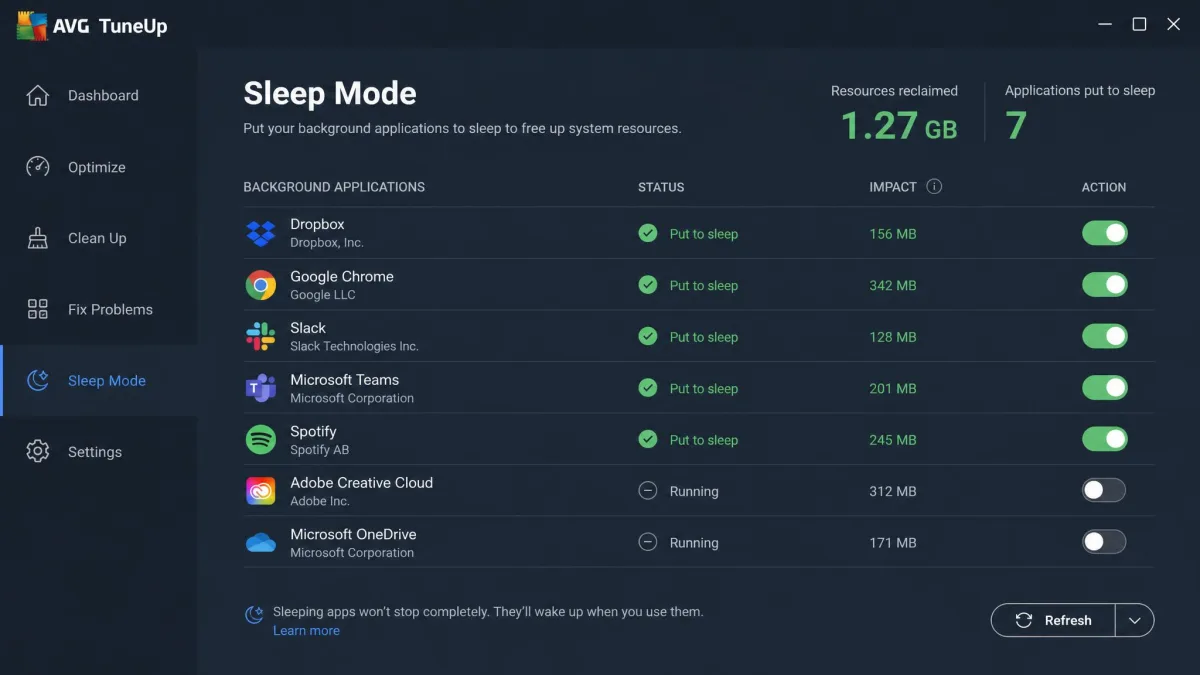Click the Dashboard home icon
The width and height of the screenshot is (1200, 675).
37,96
